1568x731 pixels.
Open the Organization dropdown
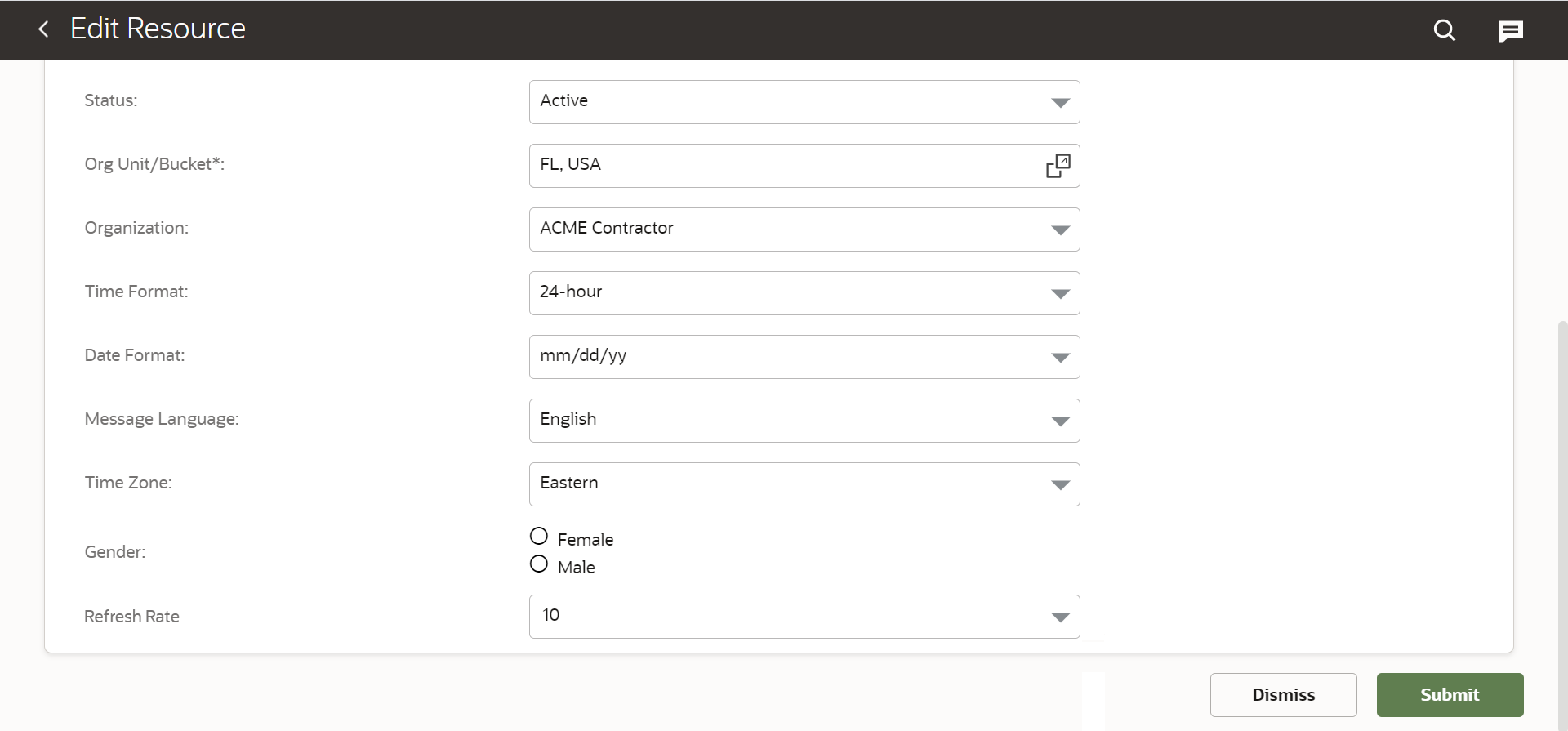pos(804,230)
